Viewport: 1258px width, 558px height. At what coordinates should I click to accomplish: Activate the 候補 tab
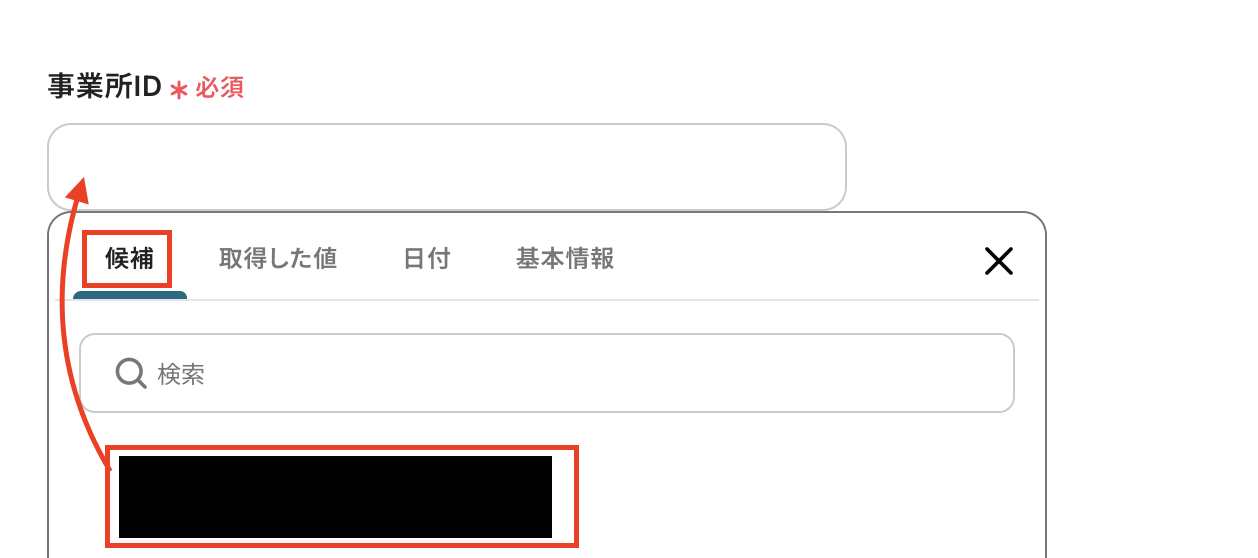pyautogui.click(x=129, y=259)
